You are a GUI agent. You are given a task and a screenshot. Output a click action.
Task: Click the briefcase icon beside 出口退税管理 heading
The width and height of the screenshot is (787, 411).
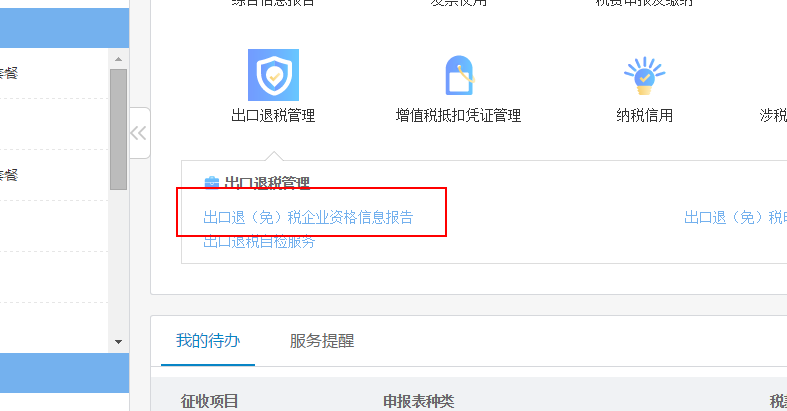click(x=212, y=183)
